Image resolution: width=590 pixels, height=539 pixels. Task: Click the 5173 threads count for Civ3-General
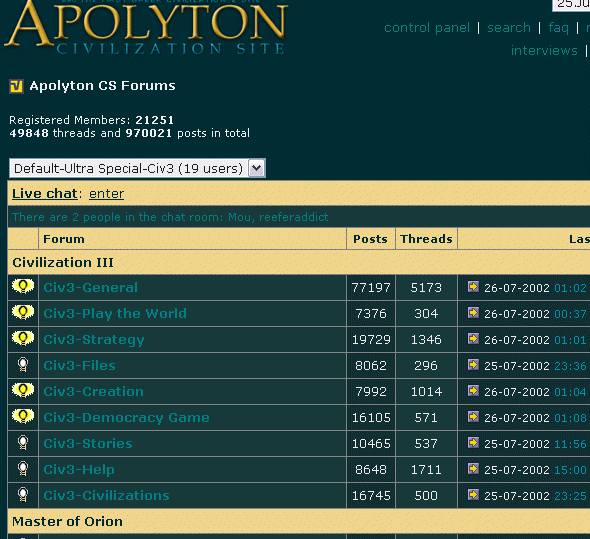[x=426, y=288]
